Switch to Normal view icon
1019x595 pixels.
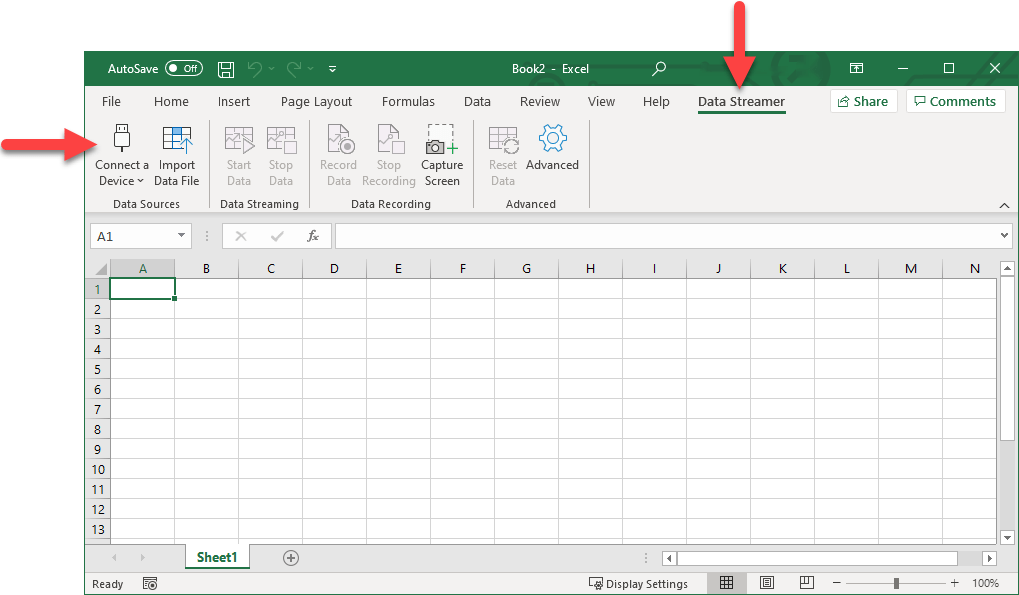727,583
